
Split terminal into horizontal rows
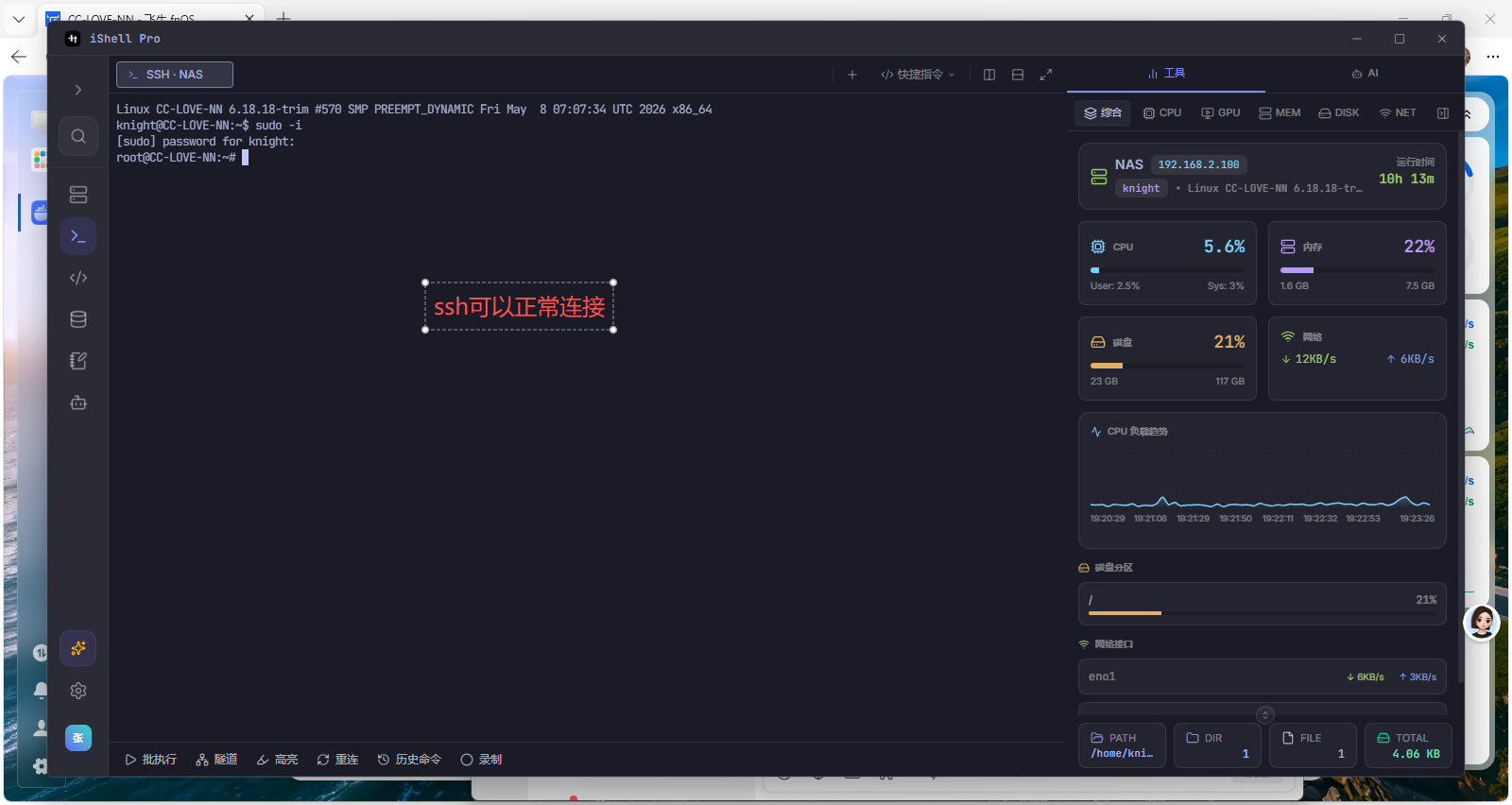click(1018, 75)
